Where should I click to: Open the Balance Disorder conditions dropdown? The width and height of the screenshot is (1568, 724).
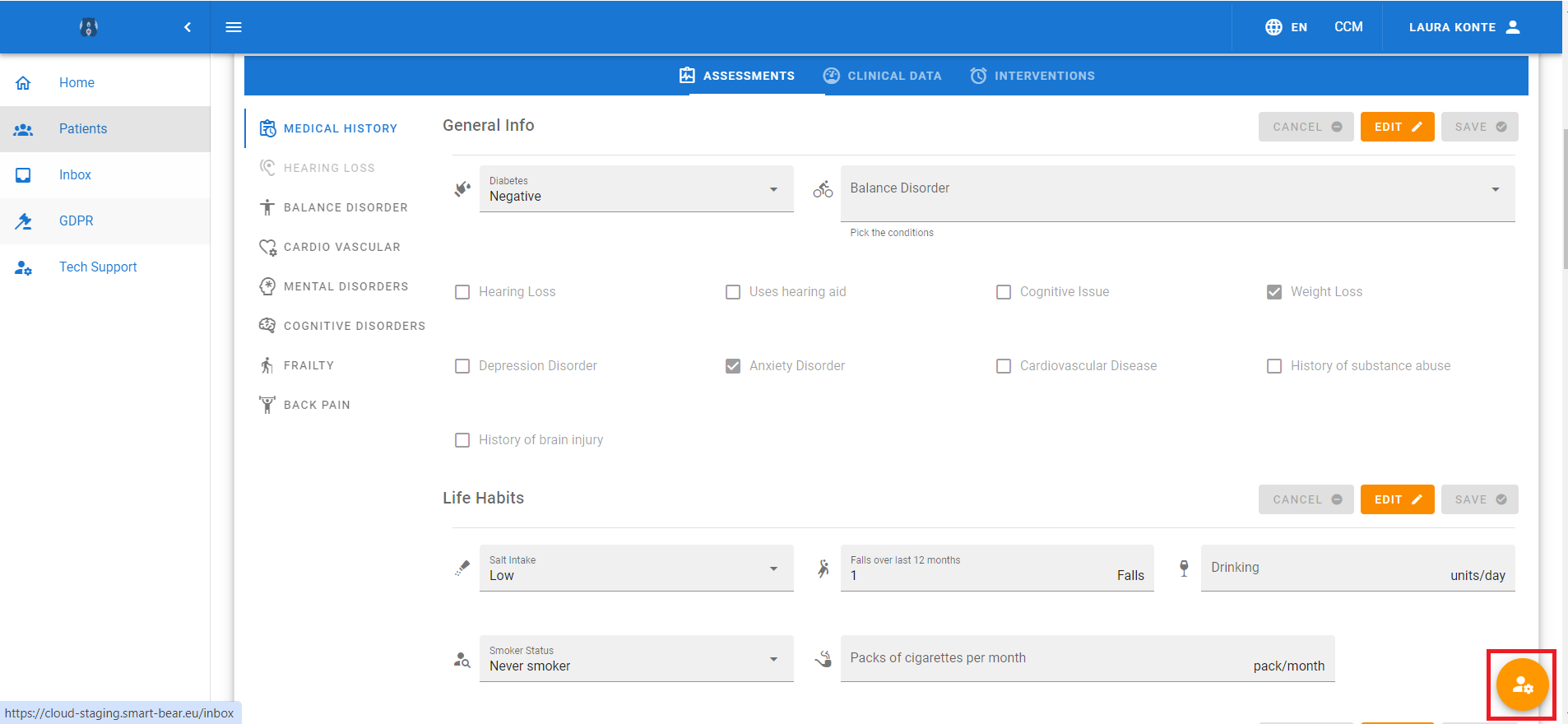[1178, 193]
